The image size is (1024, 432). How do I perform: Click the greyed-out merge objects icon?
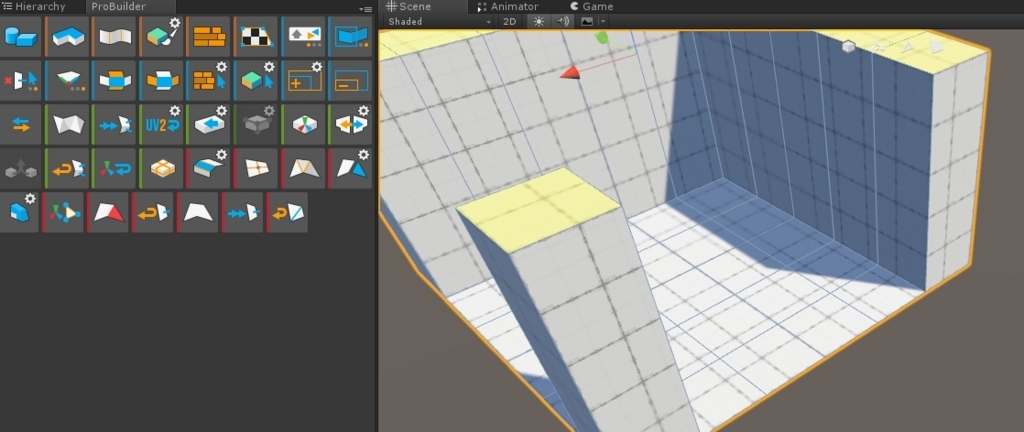[x=257, y=125]
